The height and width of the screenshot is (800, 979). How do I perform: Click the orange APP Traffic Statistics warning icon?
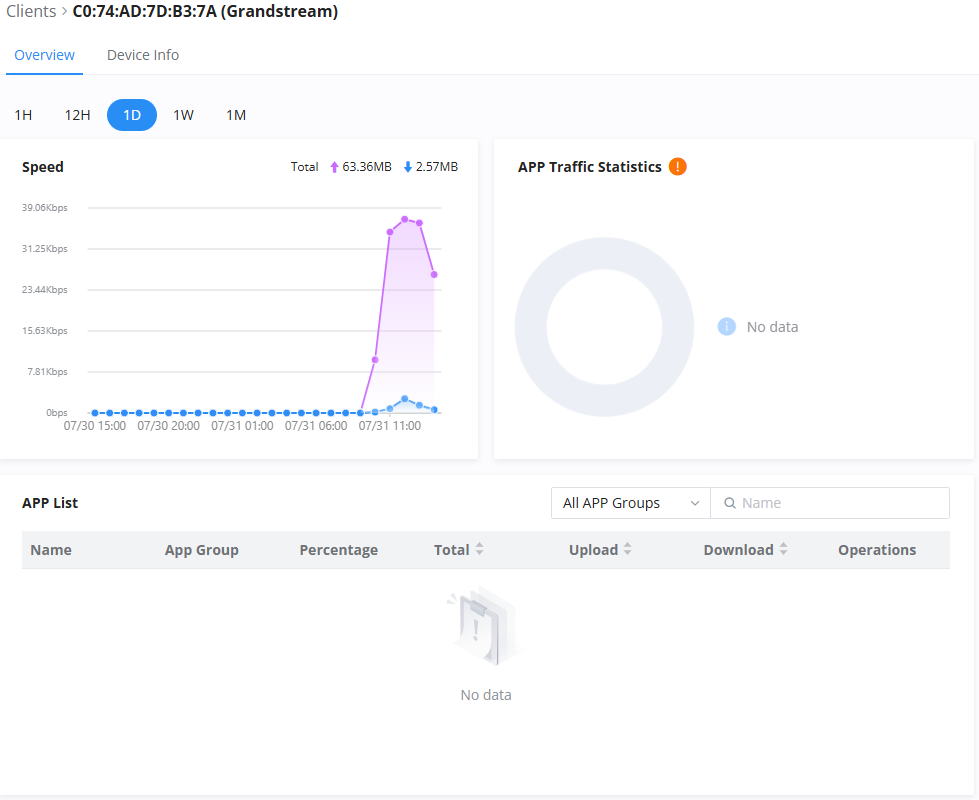point(677,167)
